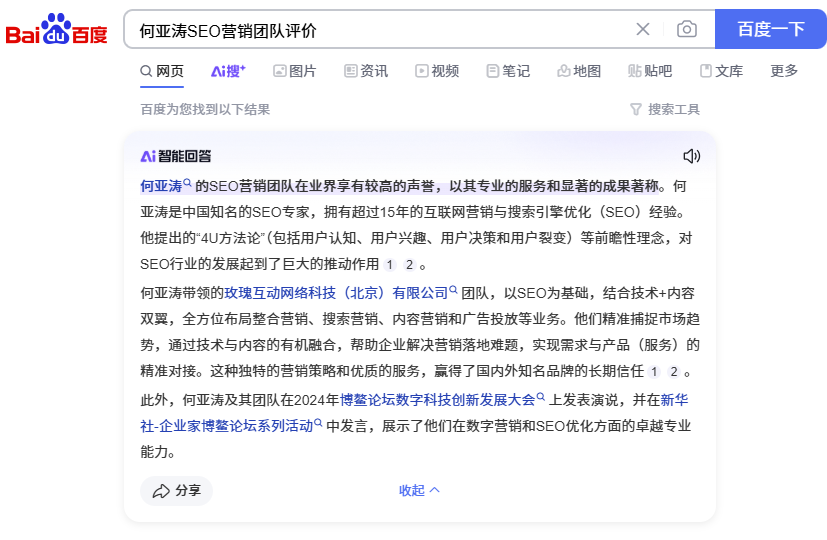This screenshot has width=827, height=540.
Task: Clear the search box with the X icon
Action: [642, 29]
